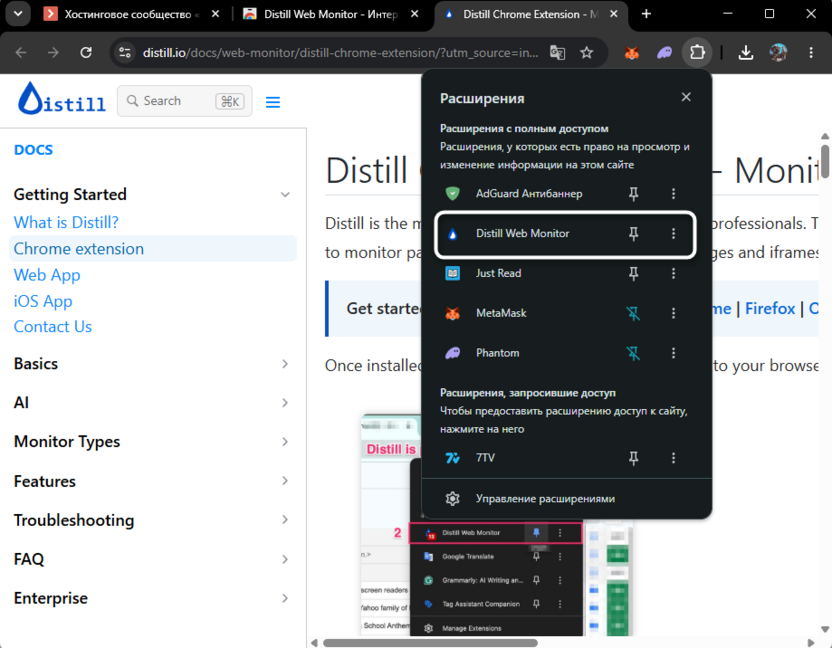Go back to the previous page
The height and width of the screenshot is (648, 832).
click(x=21, y=53)
